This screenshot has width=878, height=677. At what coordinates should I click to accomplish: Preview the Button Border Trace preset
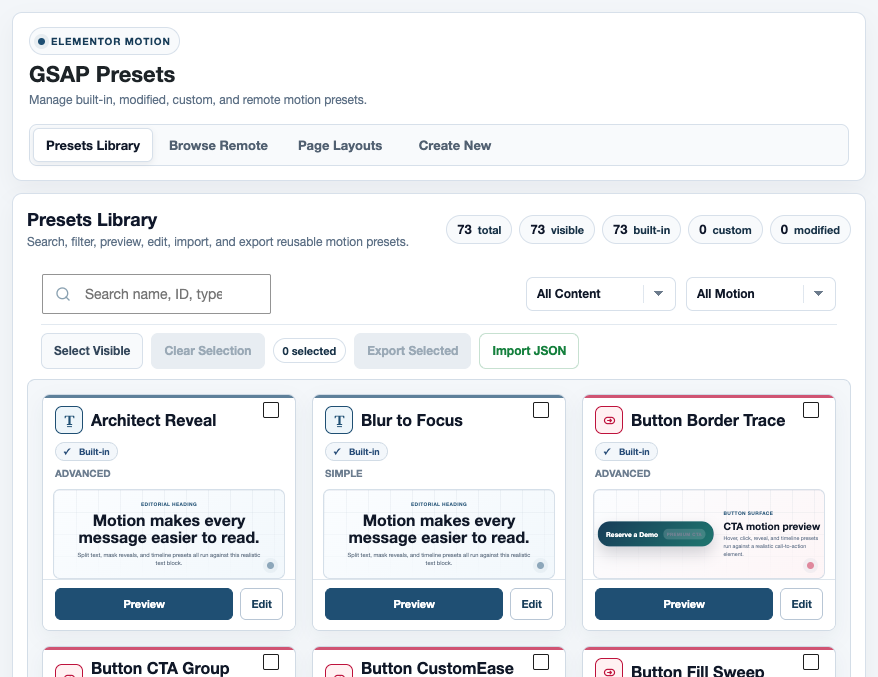(x=684, y=604)
